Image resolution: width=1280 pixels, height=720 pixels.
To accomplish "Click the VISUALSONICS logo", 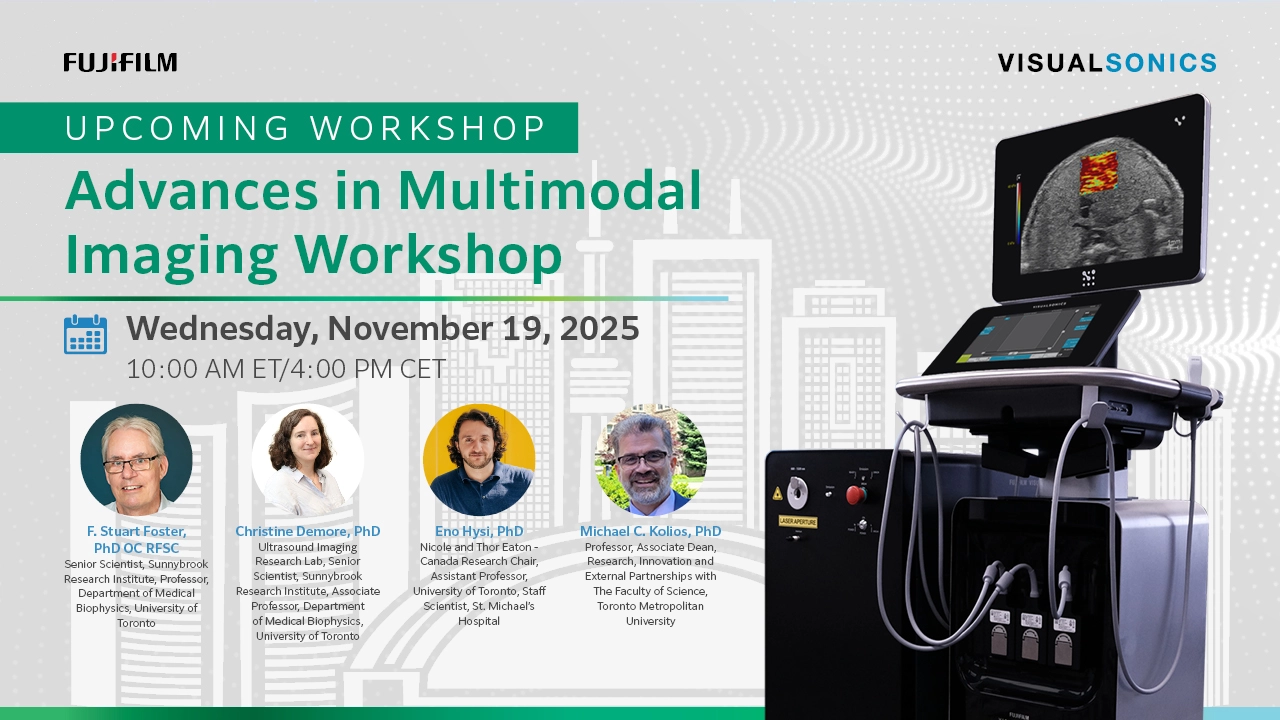I will [x=1105, y=62].
